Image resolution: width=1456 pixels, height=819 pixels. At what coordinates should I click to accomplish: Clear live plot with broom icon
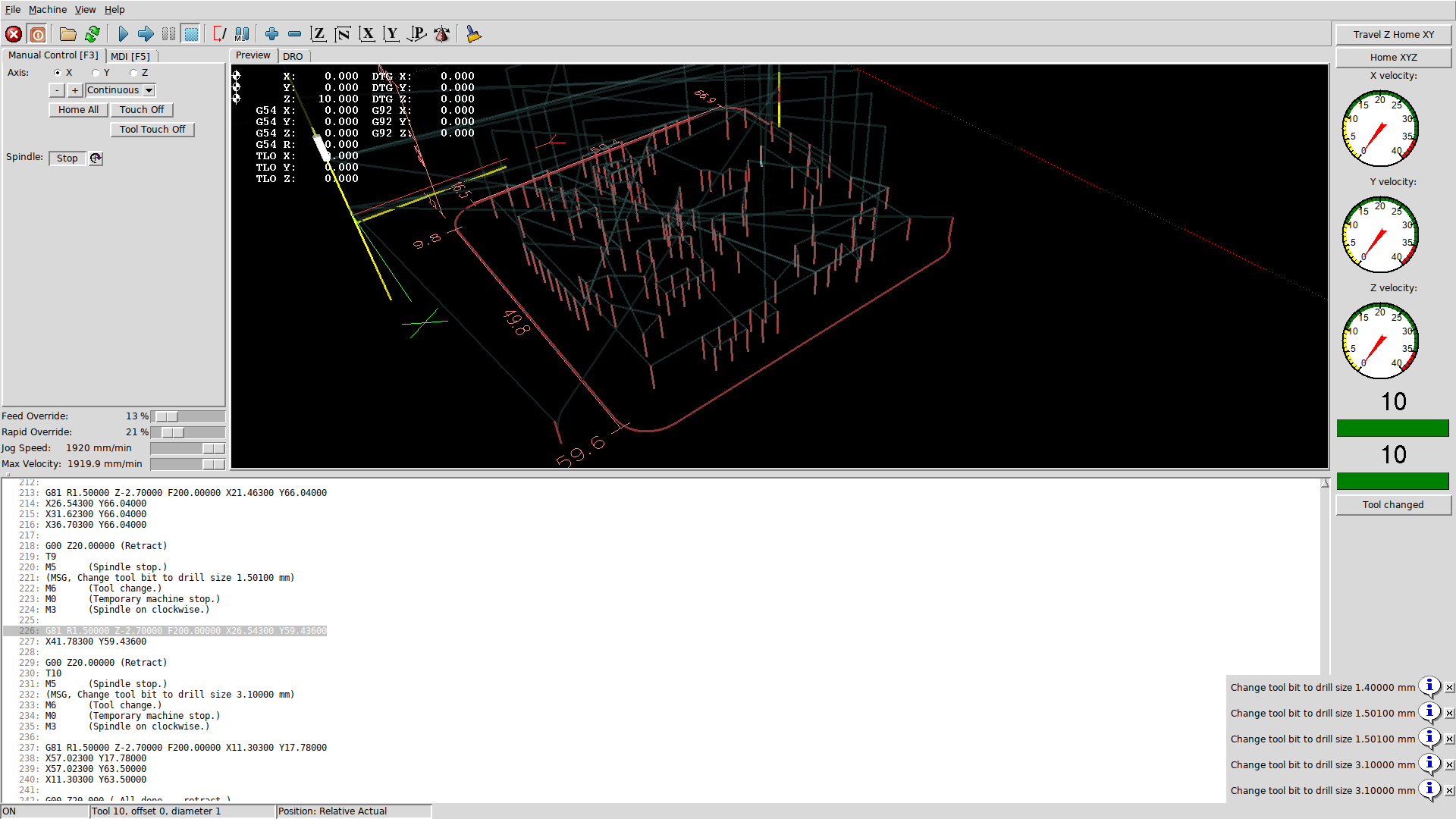click(x=473, y=34)
